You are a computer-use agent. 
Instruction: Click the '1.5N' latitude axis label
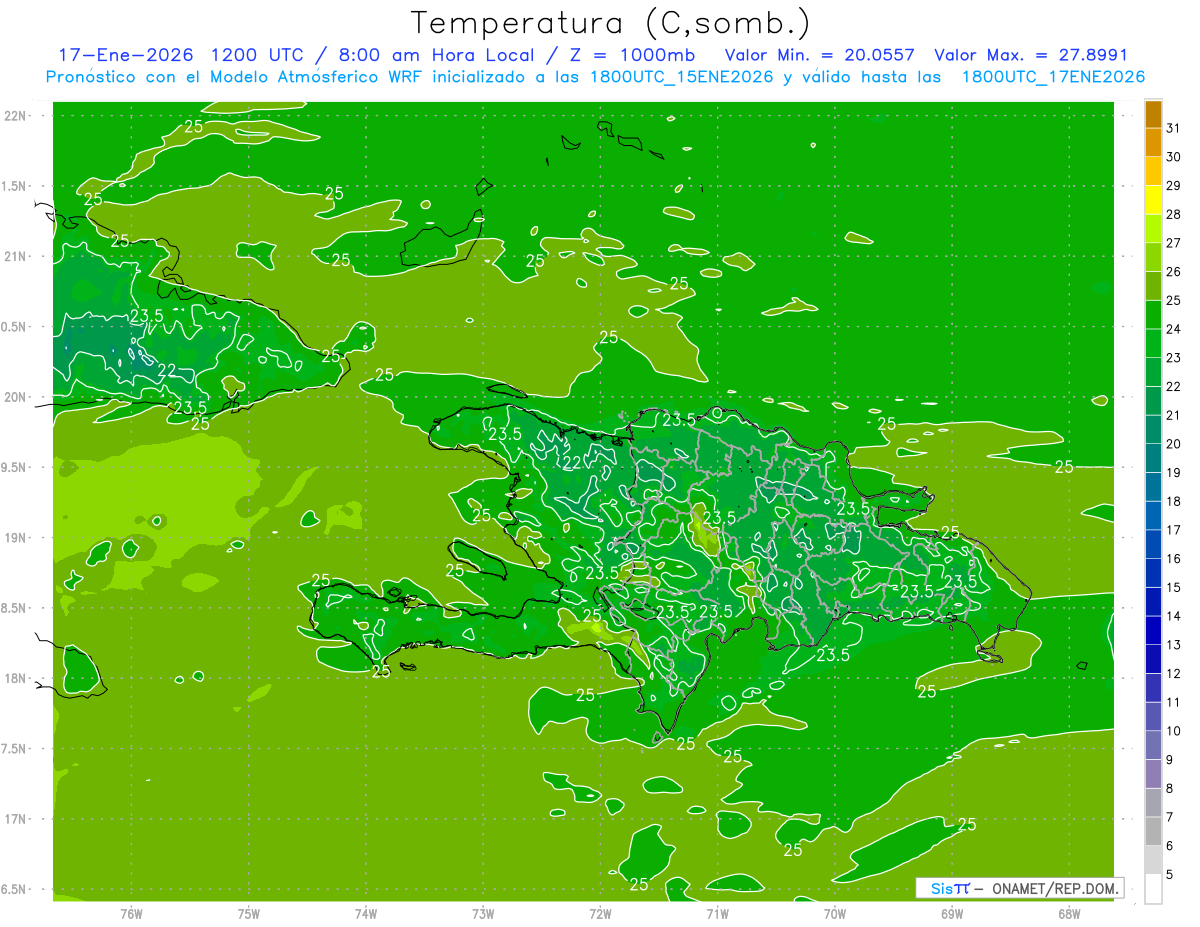(15, 186)
